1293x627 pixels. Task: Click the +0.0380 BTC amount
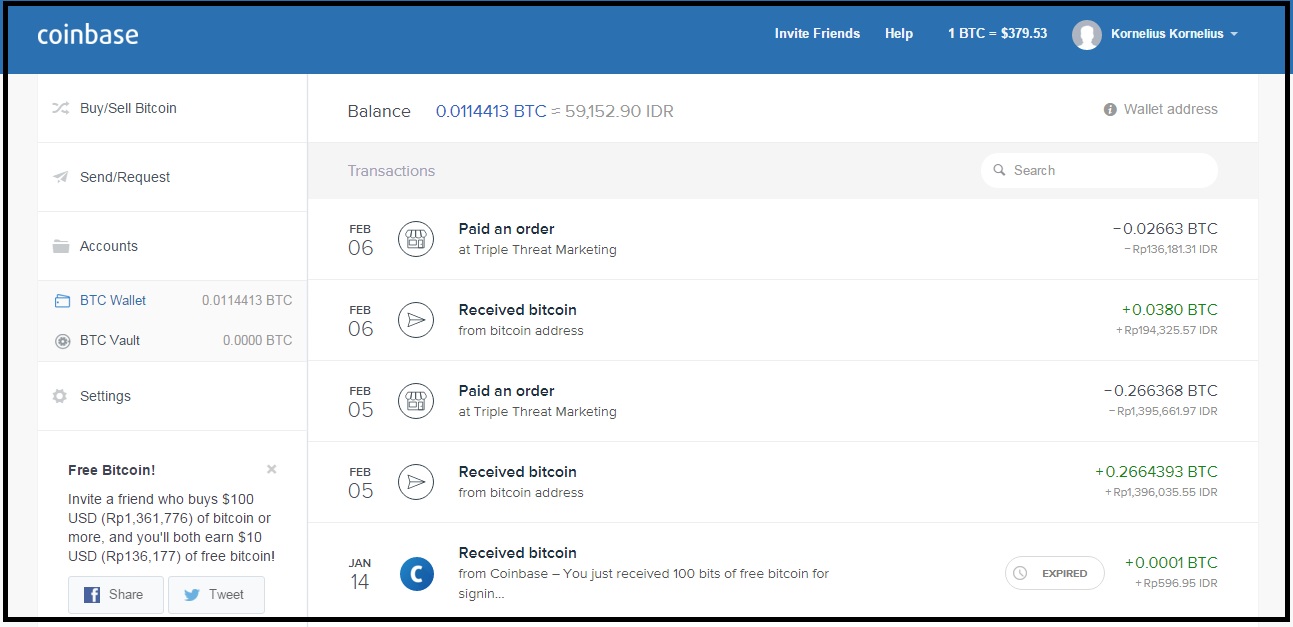click(x=1170, y=310)
